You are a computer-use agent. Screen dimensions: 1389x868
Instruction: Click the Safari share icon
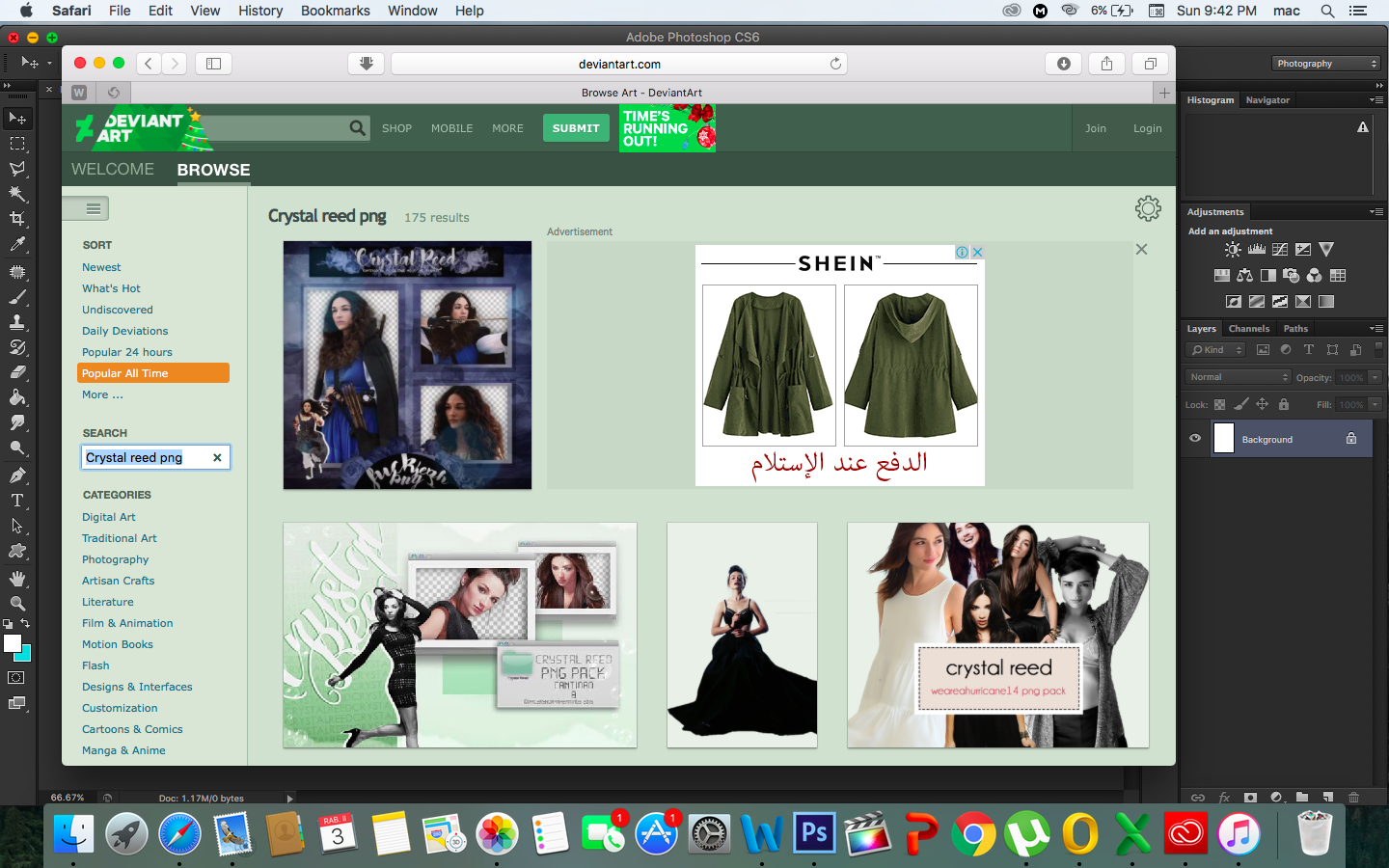(x=1106, y=64)
